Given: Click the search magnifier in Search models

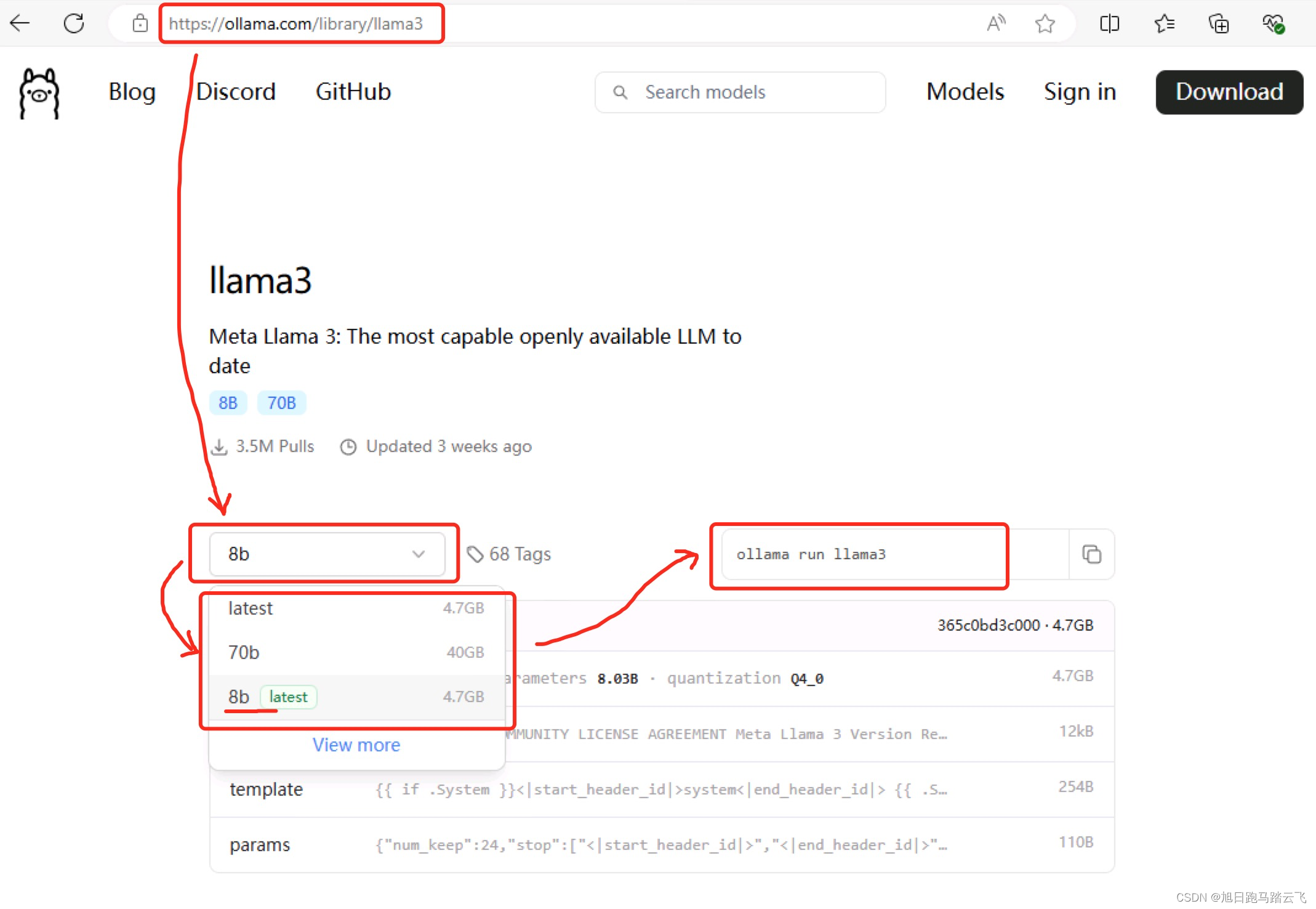Looking at the screenshot, I should (620, 92).
